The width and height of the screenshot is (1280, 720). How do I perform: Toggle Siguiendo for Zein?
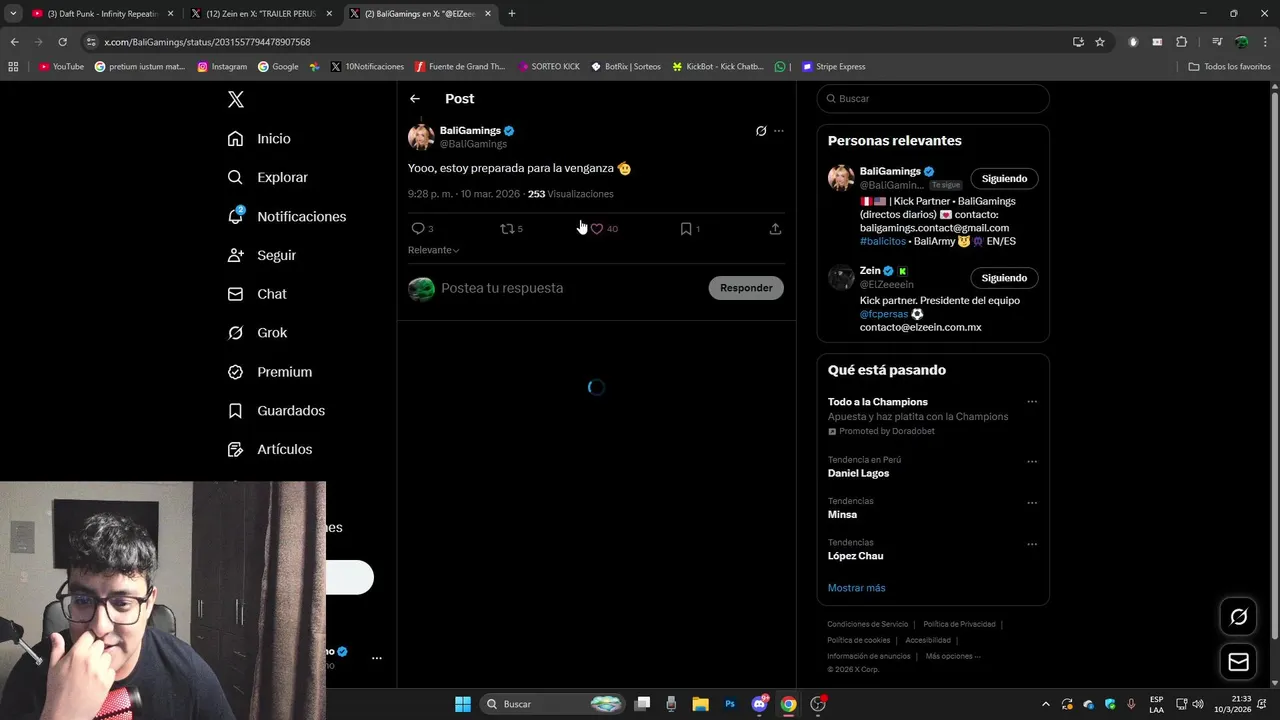[x=1004, y=278]
